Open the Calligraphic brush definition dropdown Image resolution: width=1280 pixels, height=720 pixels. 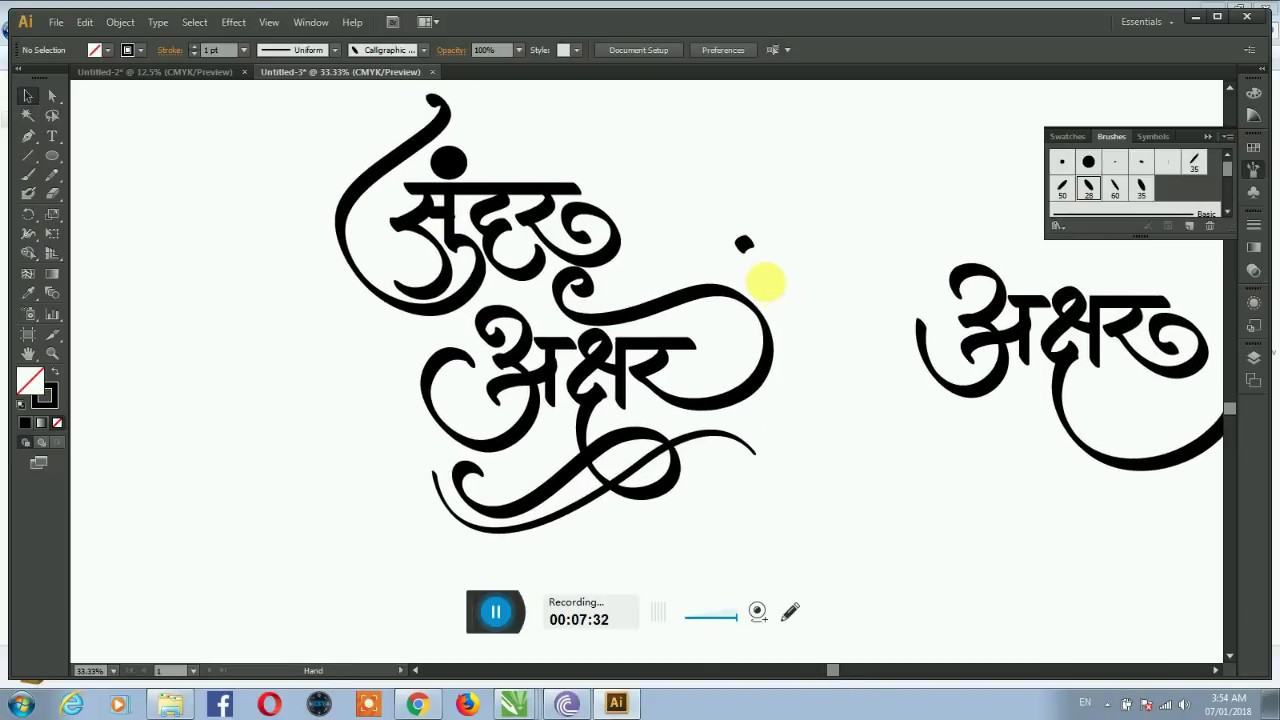pyautogui.click(x=424, y=50)
